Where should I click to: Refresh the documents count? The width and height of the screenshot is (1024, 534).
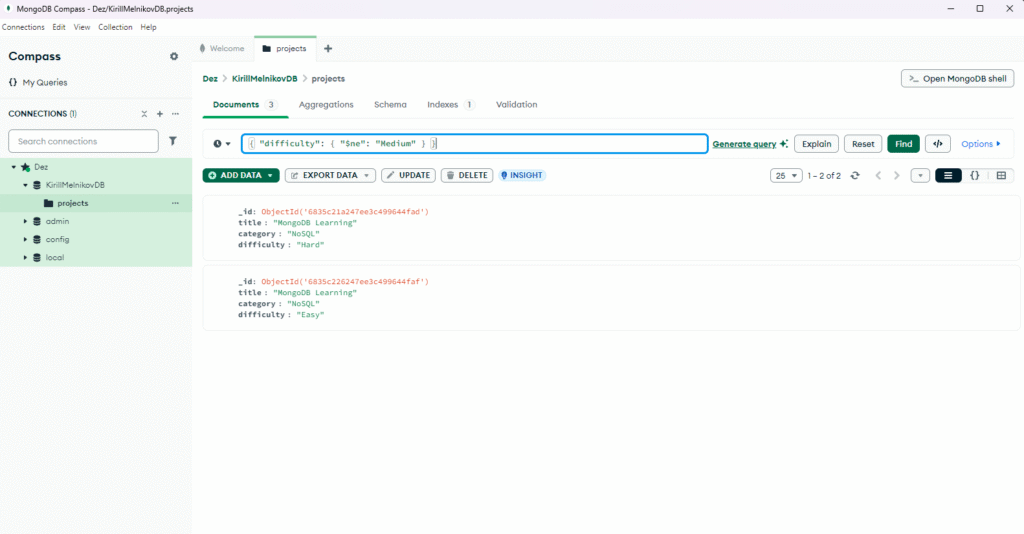tap(855, 176)
